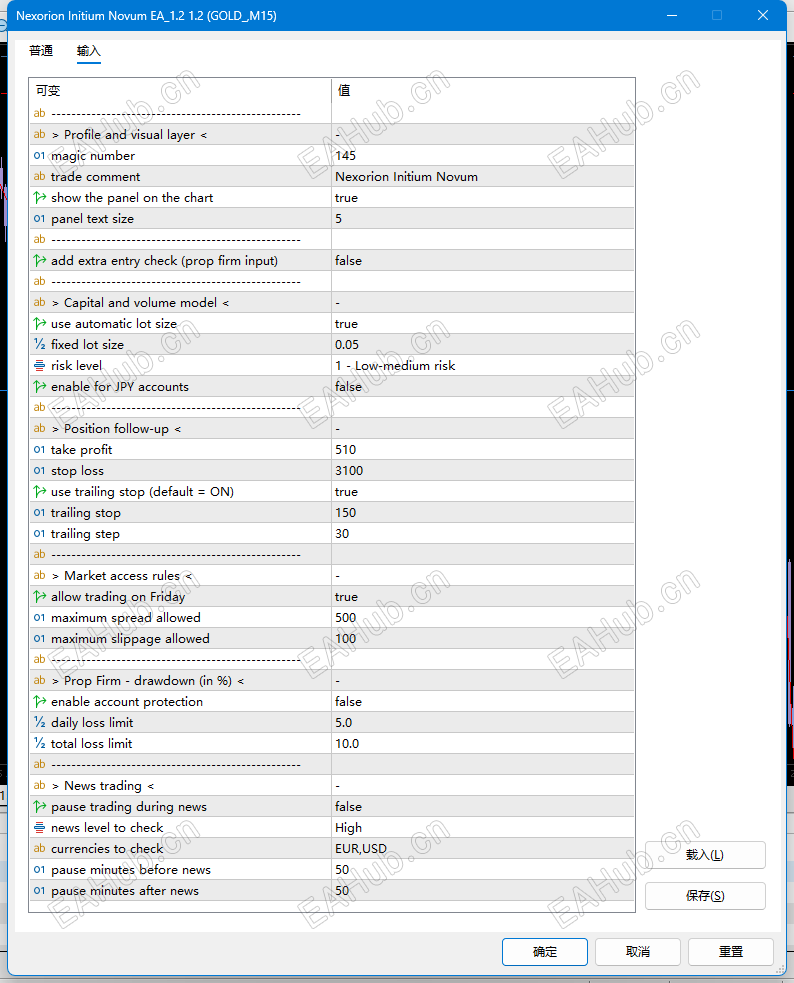Click the fraction icon beside daily loss limit
This screenshot has width=794, height=983.
(39, 723)
